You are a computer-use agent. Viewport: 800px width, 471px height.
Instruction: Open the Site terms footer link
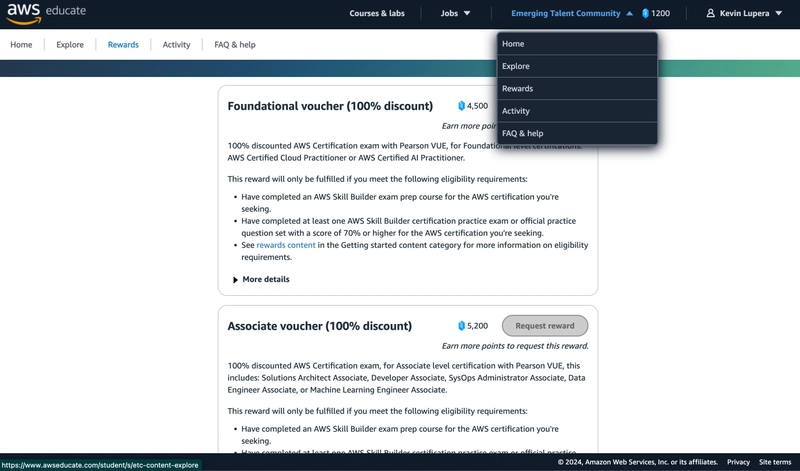click(x=775, y=462)
